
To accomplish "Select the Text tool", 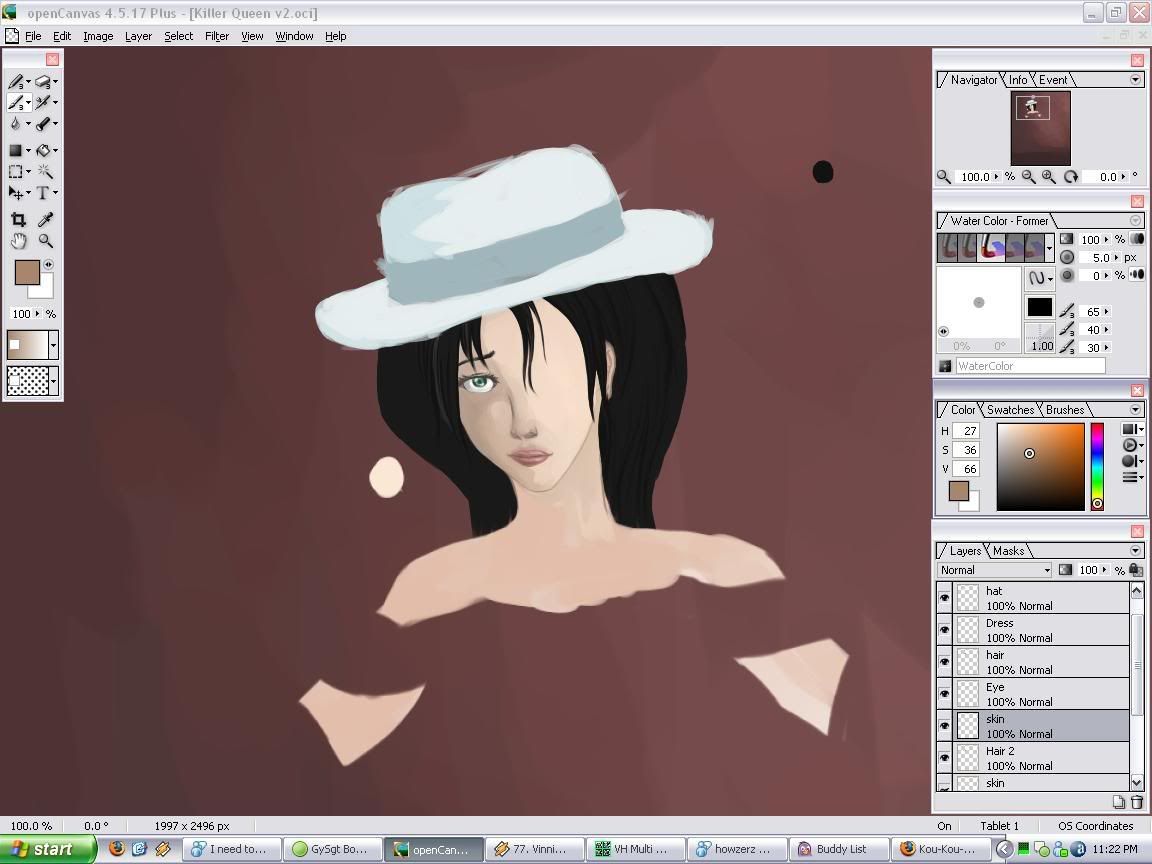I will click(43, 193).
